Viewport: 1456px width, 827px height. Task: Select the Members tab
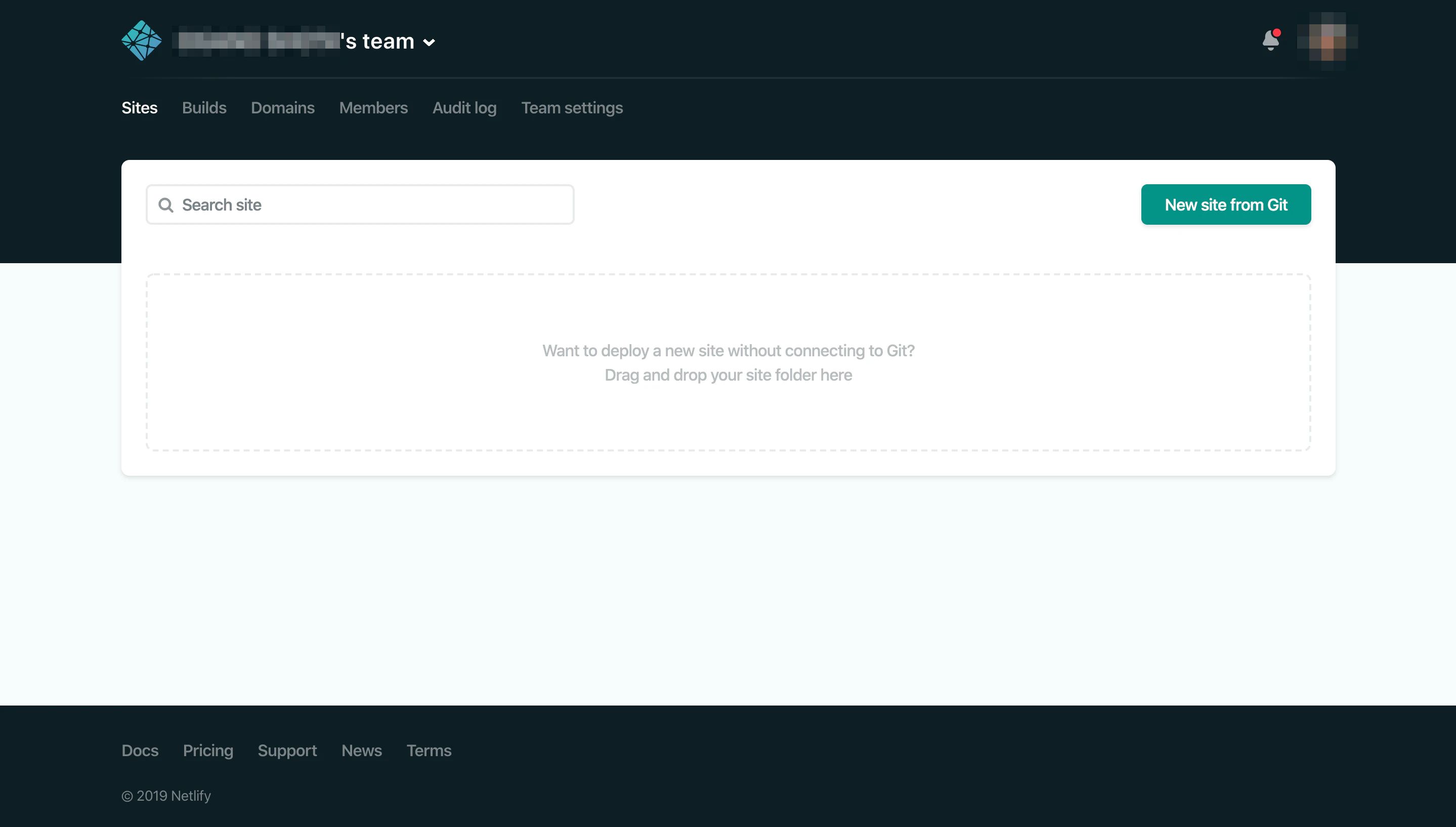pos(373,108)
